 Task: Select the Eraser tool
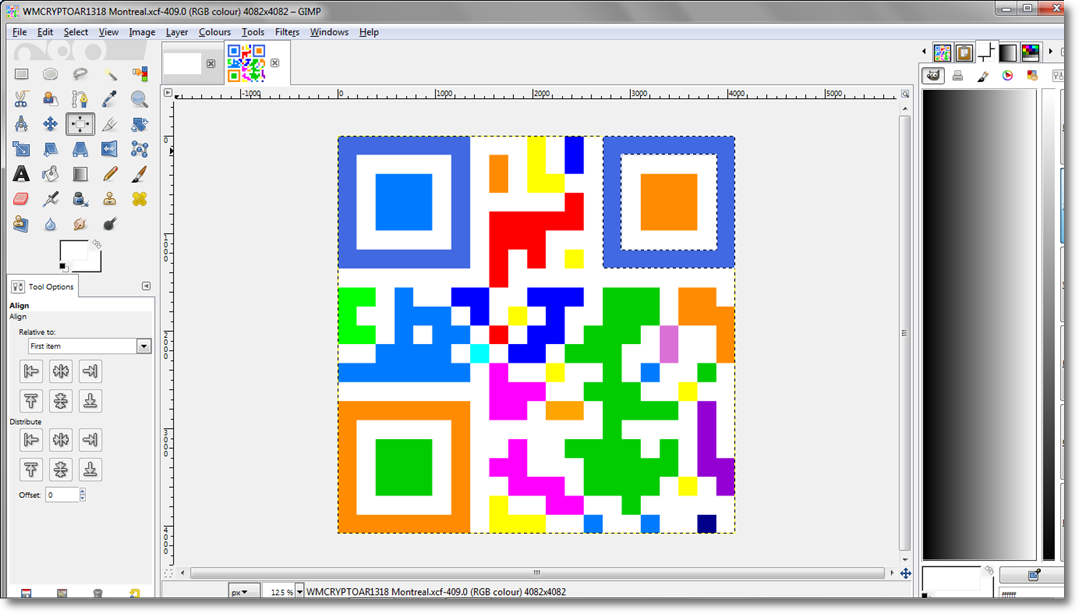click(x=21, y=199)
